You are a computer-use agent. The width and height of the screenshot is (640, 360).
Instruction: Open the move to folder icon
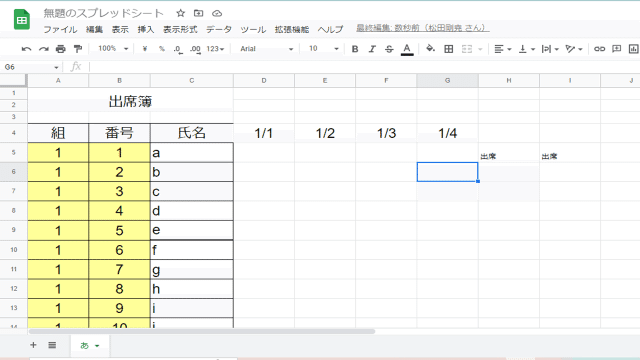(x=199, y=13)
